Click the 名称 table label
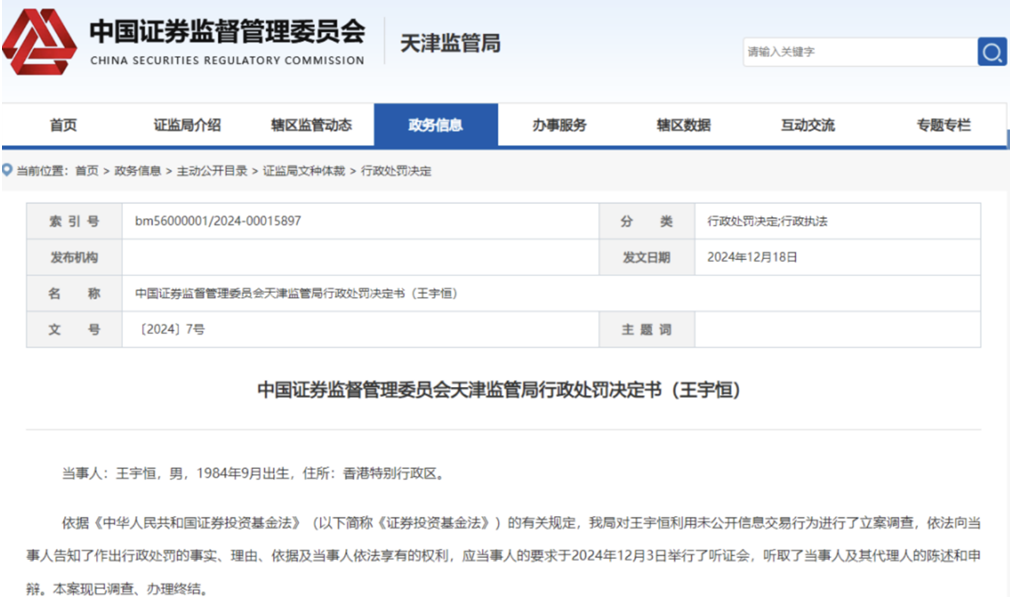The image size is (1012, 599). (x=74, y=294)
